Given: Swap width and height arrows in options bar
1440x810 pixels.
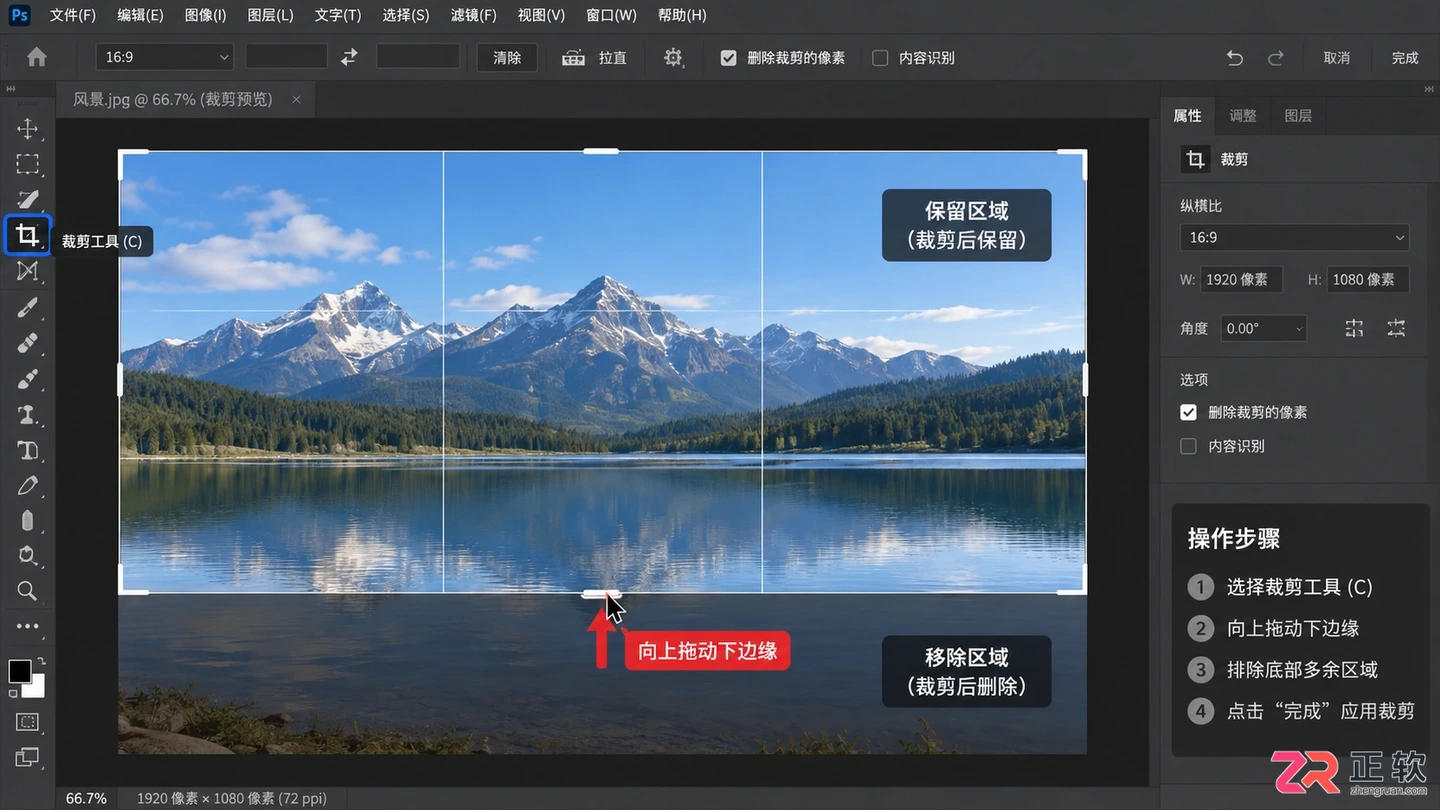Looking at the screenshot, I should [349, 58].
